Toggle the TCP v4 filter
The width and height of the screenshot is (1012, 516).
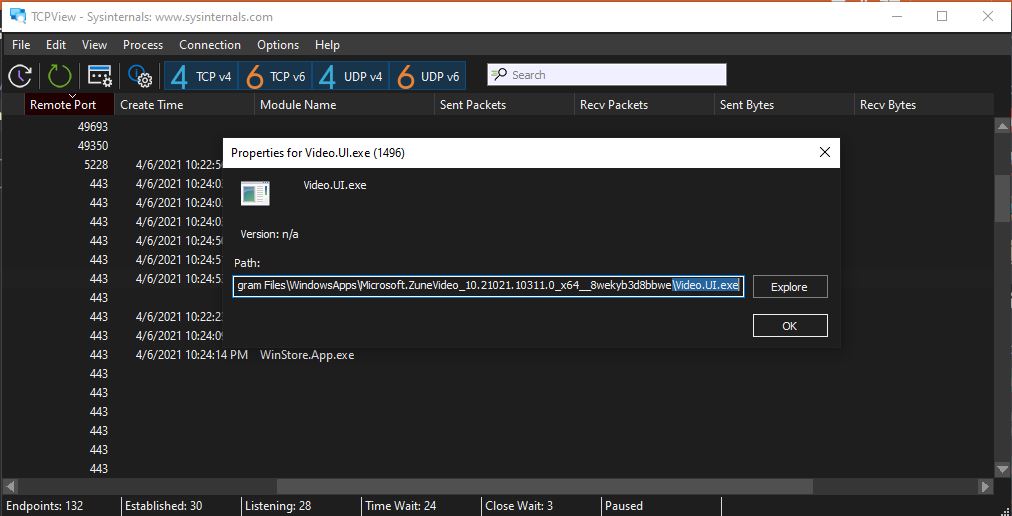coord(201,76)
